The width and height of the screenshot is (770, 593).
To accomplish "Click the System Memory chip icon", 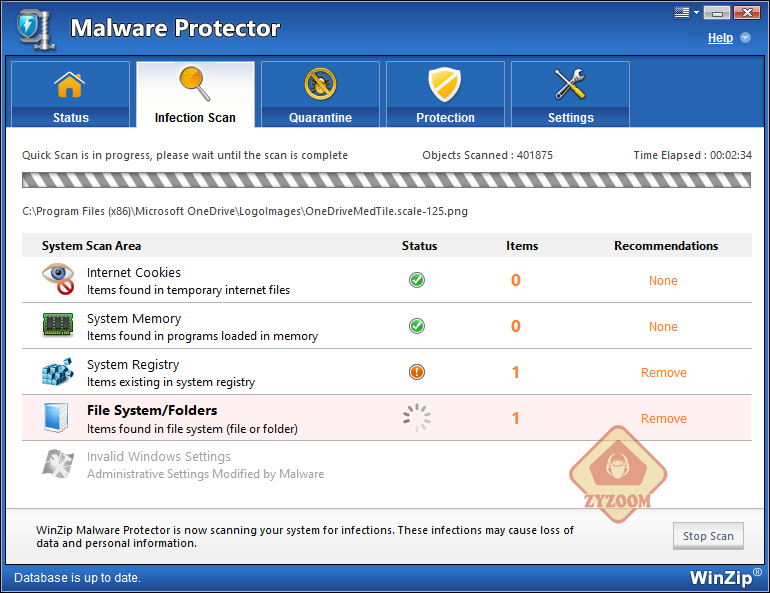I will [58, 324].
